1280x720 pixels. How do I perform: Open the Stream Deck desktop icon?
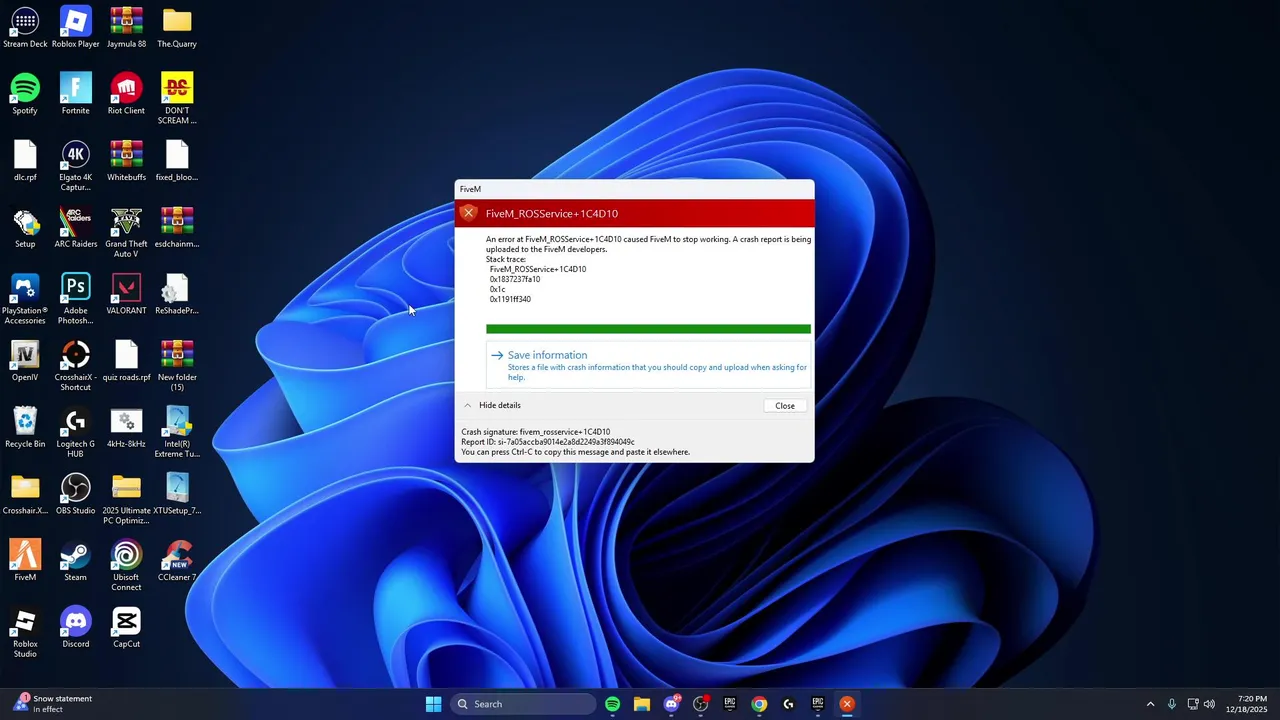click(25, 28)
